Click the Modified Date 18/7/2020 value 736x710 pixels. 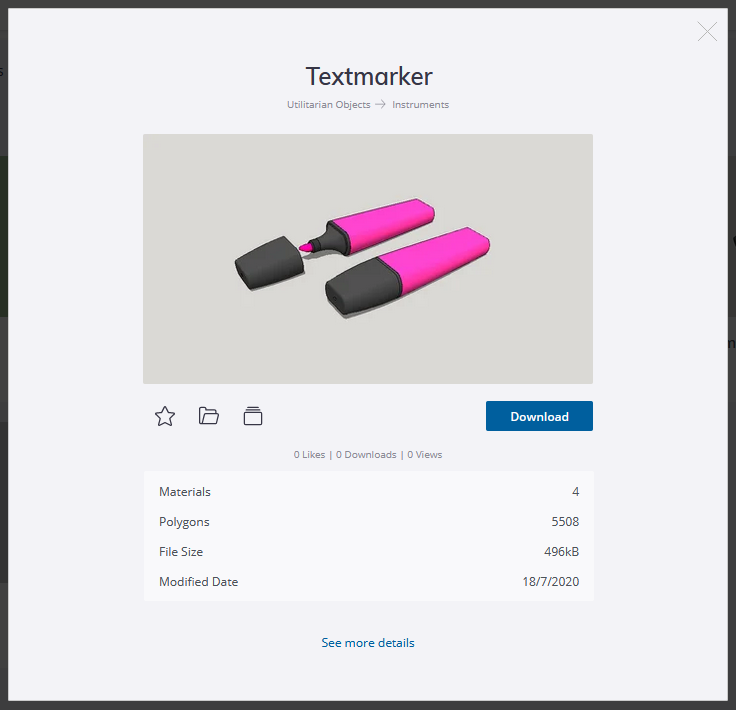coord(551,581)
